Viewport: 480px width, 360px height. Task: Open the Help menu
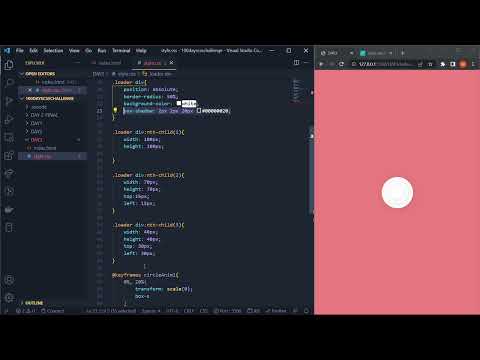[141, 51]
